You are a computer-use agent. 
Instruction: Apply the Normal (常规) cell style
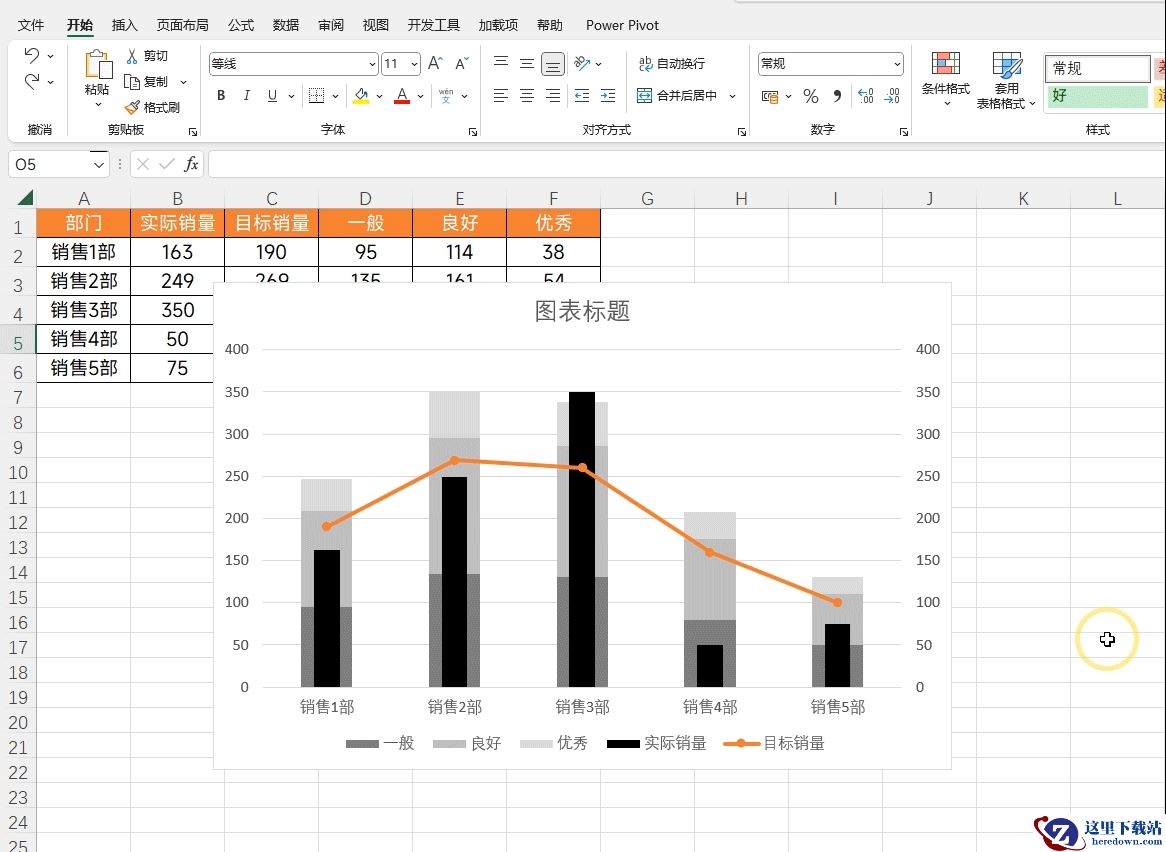(x=1098, y=68)
